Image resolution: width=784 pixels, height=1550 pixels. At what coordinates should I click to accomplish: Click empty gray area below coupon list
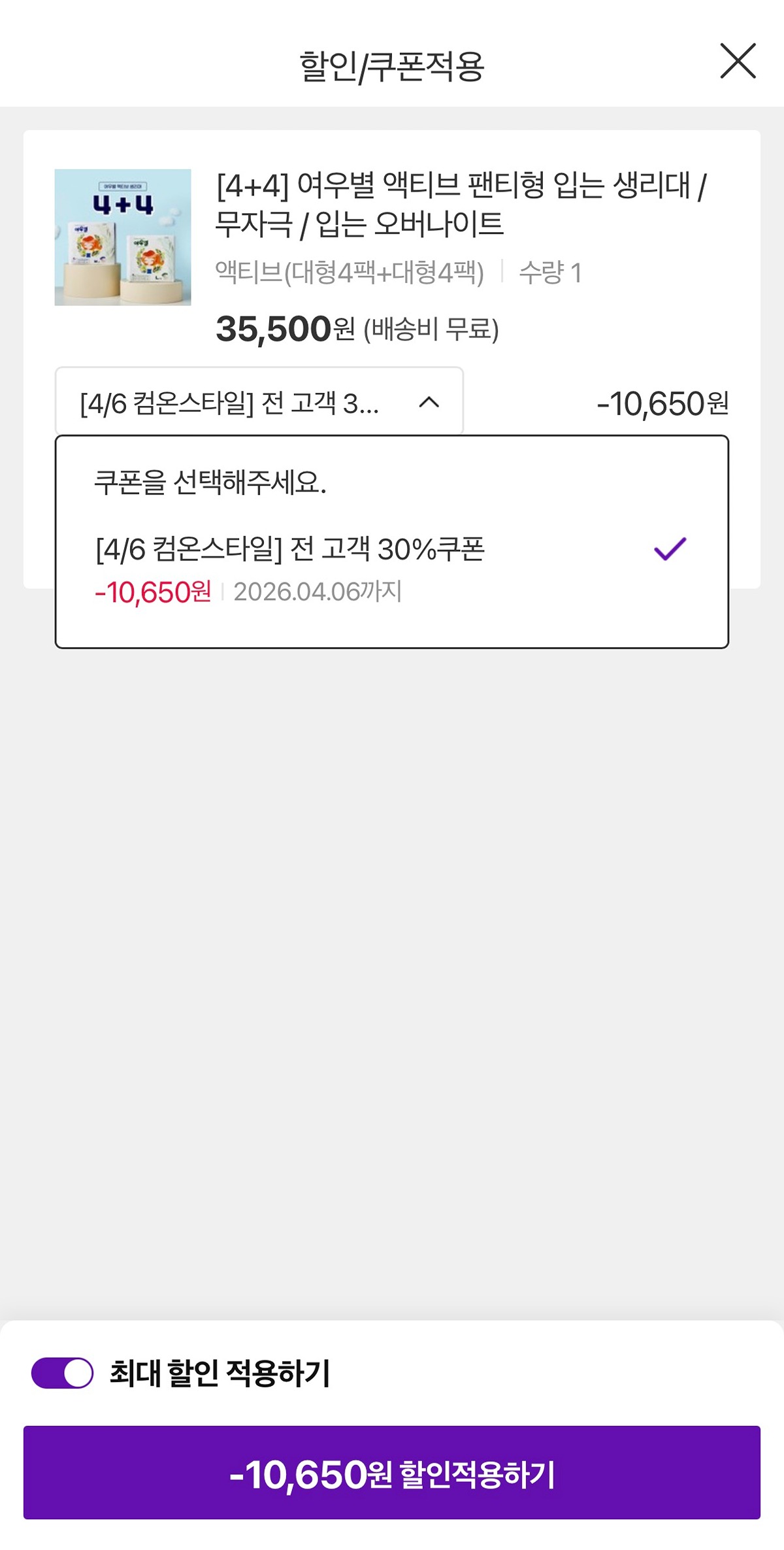392,981
